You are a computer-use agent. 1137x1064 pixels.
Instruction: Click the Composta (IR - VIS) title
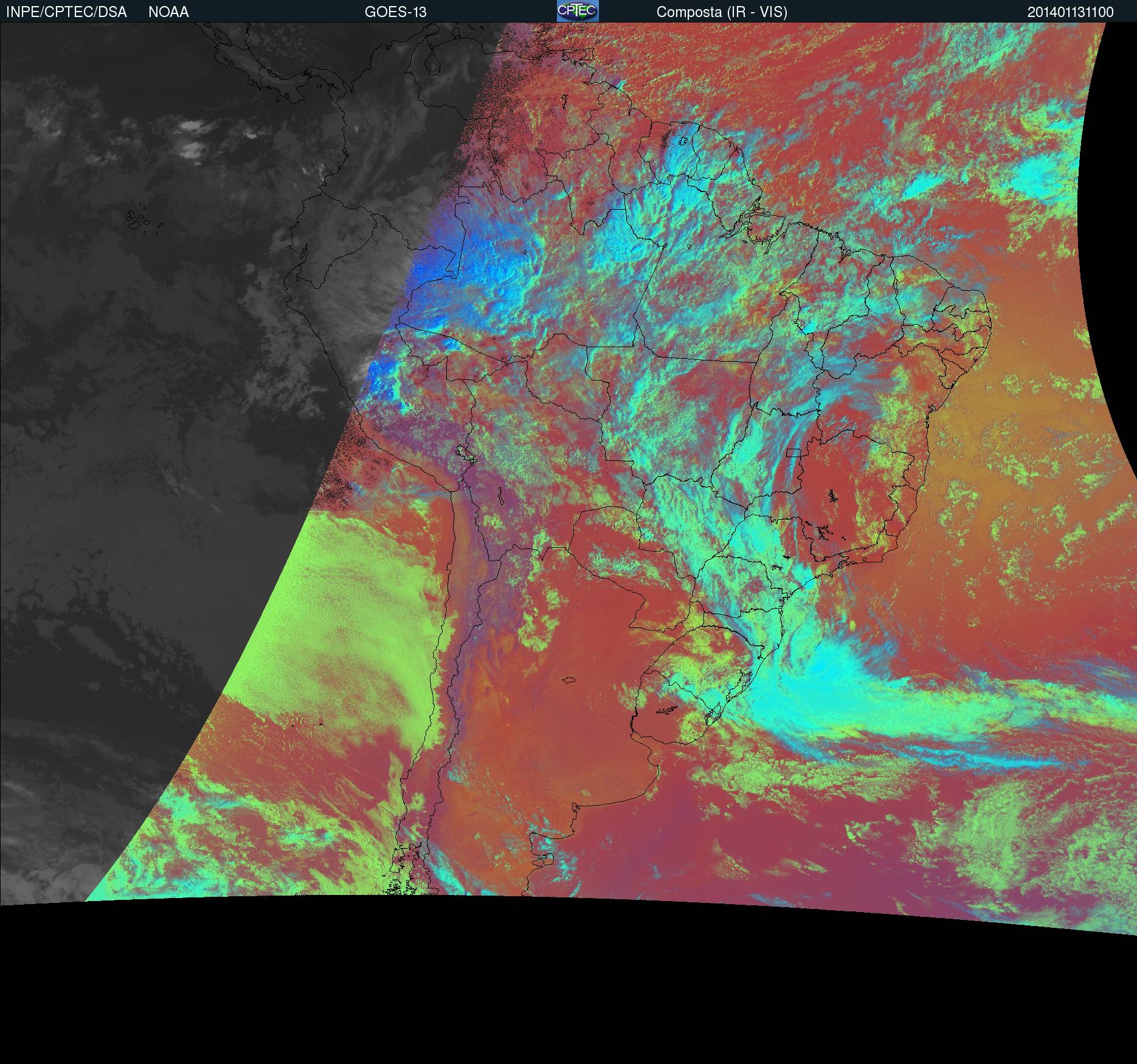tap(722, 12)
